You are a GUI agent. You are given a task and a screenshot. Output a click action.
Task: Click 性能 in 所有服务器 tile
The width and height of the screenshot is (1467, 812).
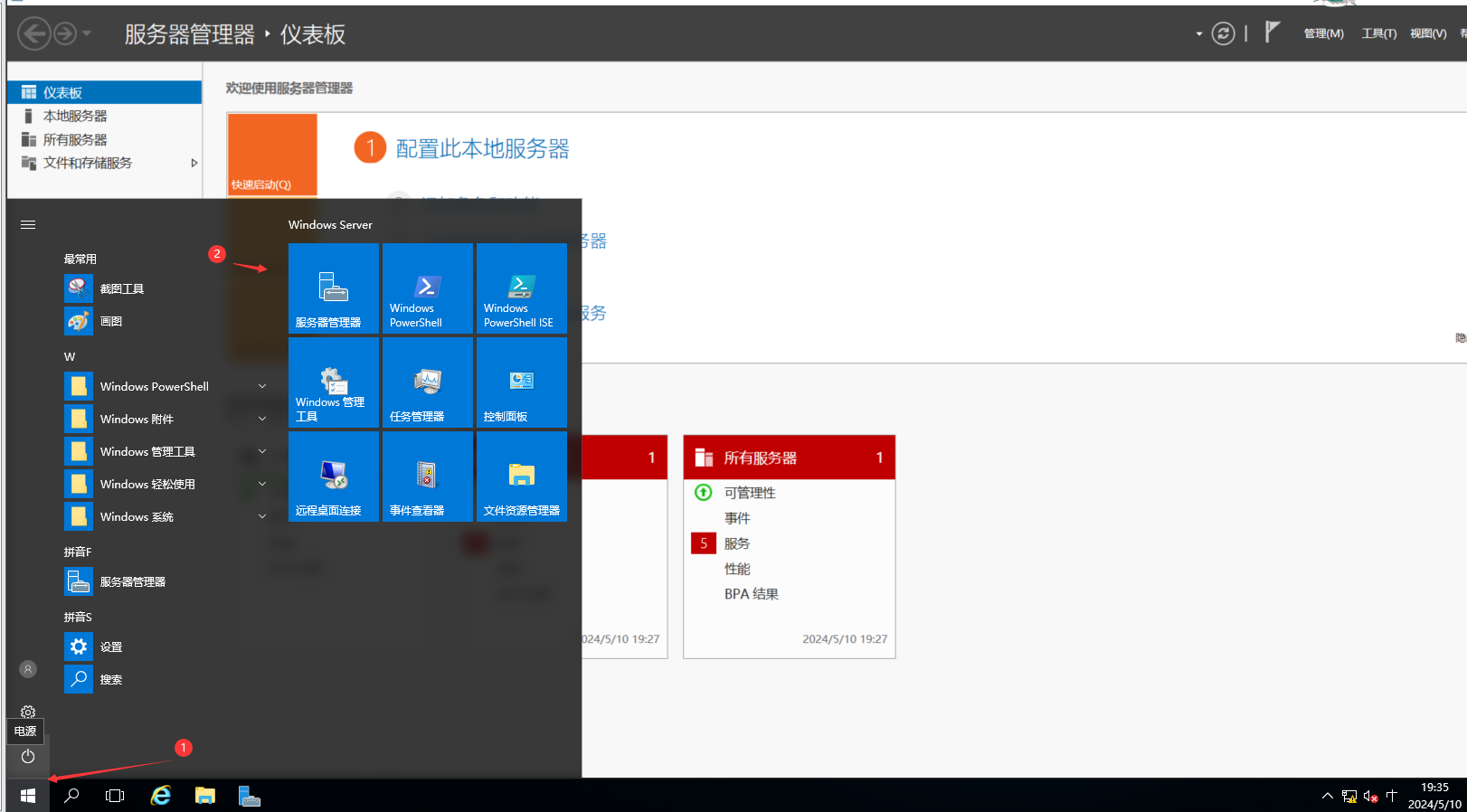coord(737,569)
